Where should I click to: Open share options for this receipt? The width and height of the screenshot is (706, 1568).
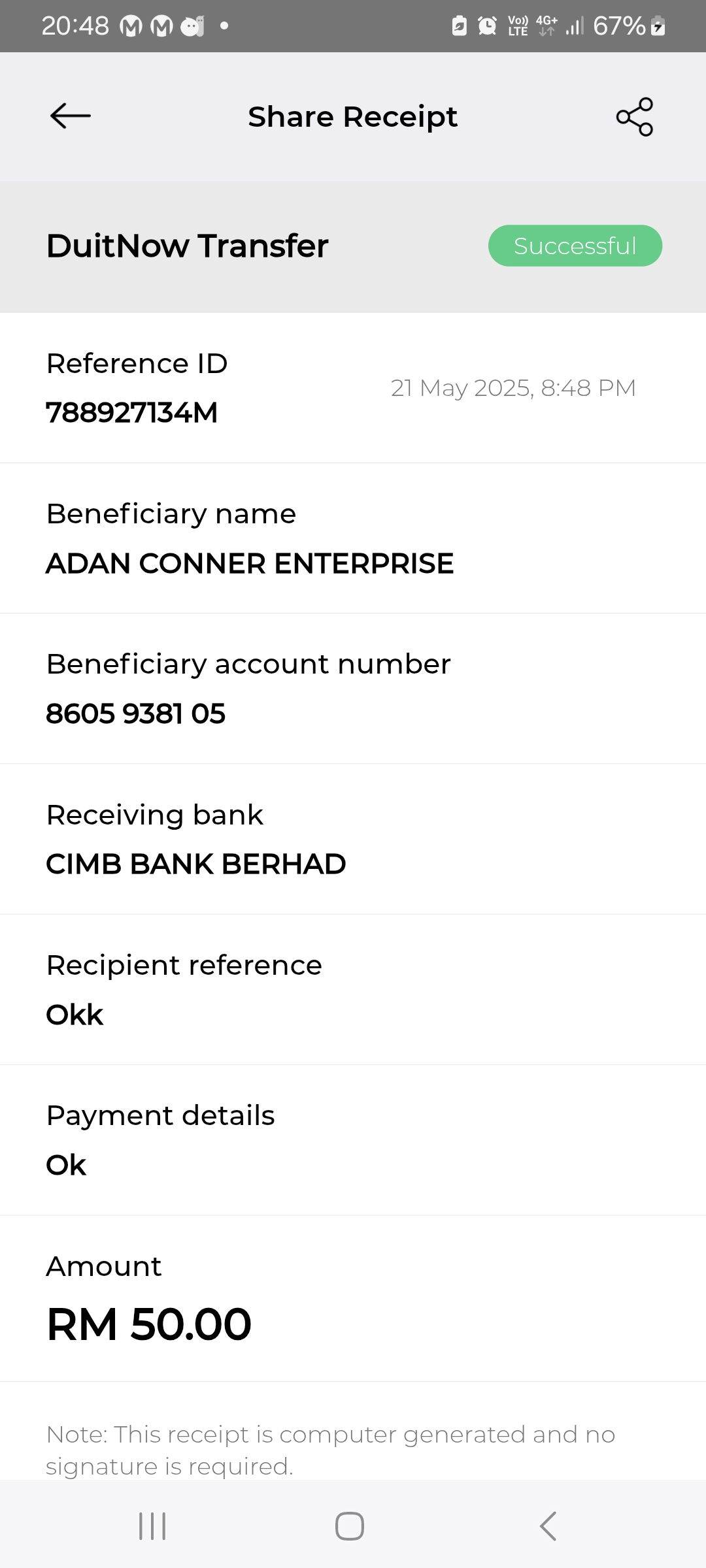pos(634,117)
